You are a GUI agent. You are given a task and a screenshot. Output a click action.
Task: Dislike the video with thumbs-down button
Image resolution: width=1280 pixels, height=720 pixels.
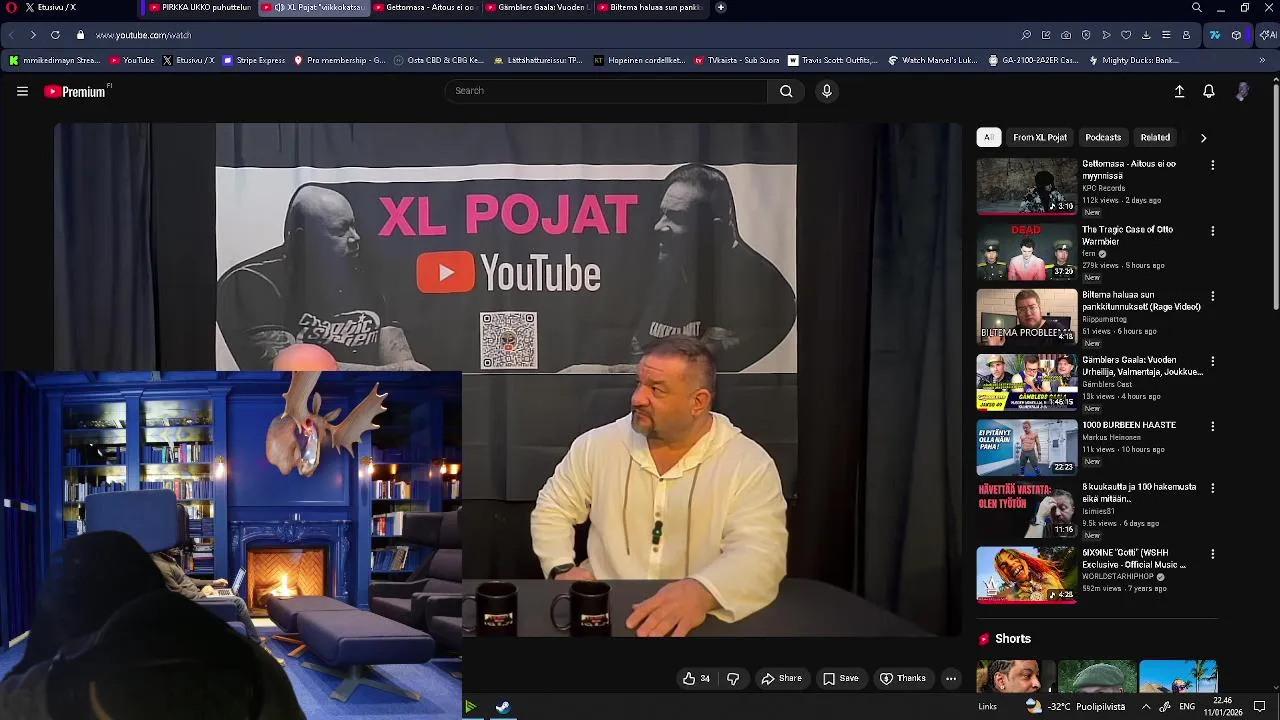tap(733, 678)
